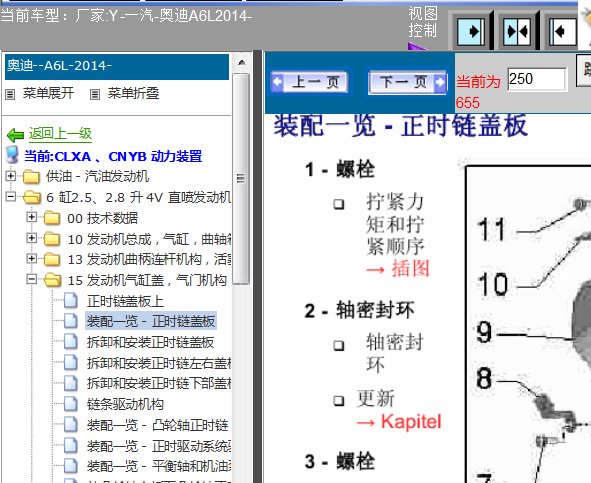
Task: Expand the 00 技术数据 folder
Action: pyautogui.click(x=32, y=217)
